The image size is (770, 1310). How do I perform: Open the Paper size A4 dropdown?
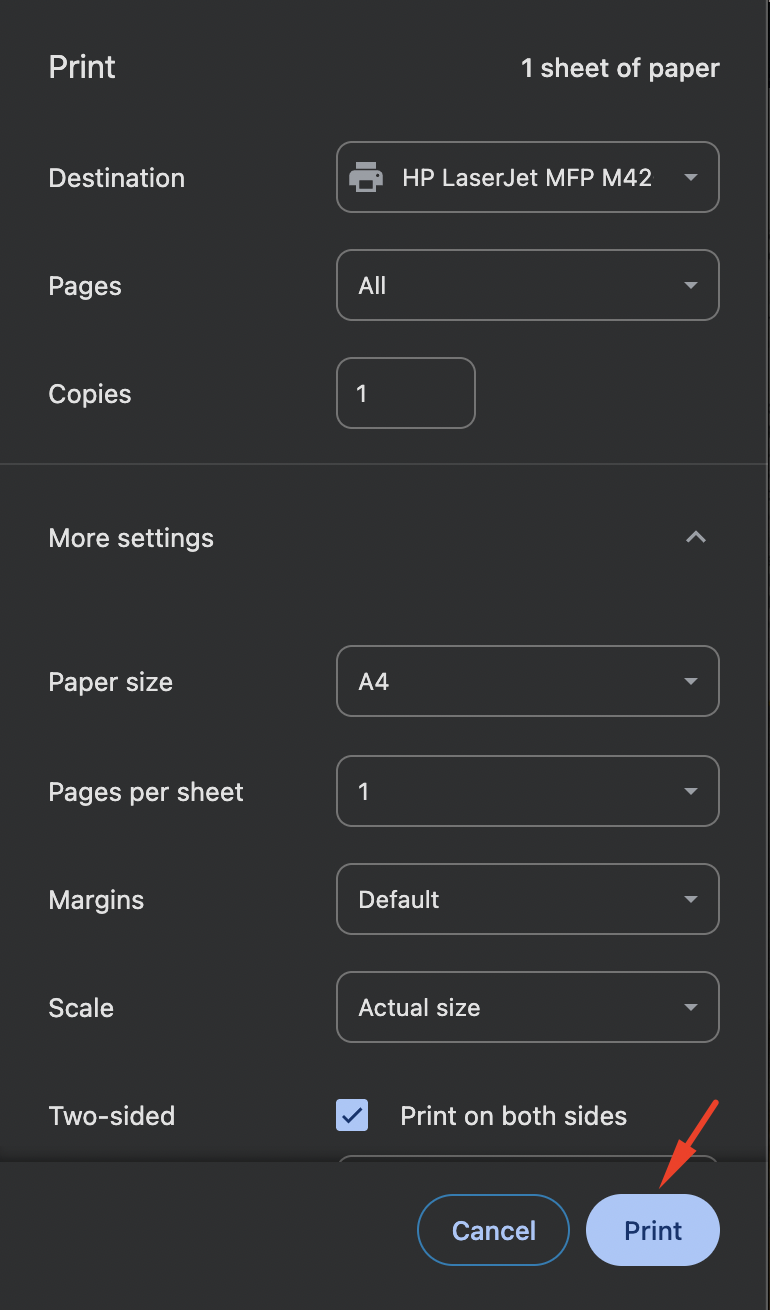point(527,682)
